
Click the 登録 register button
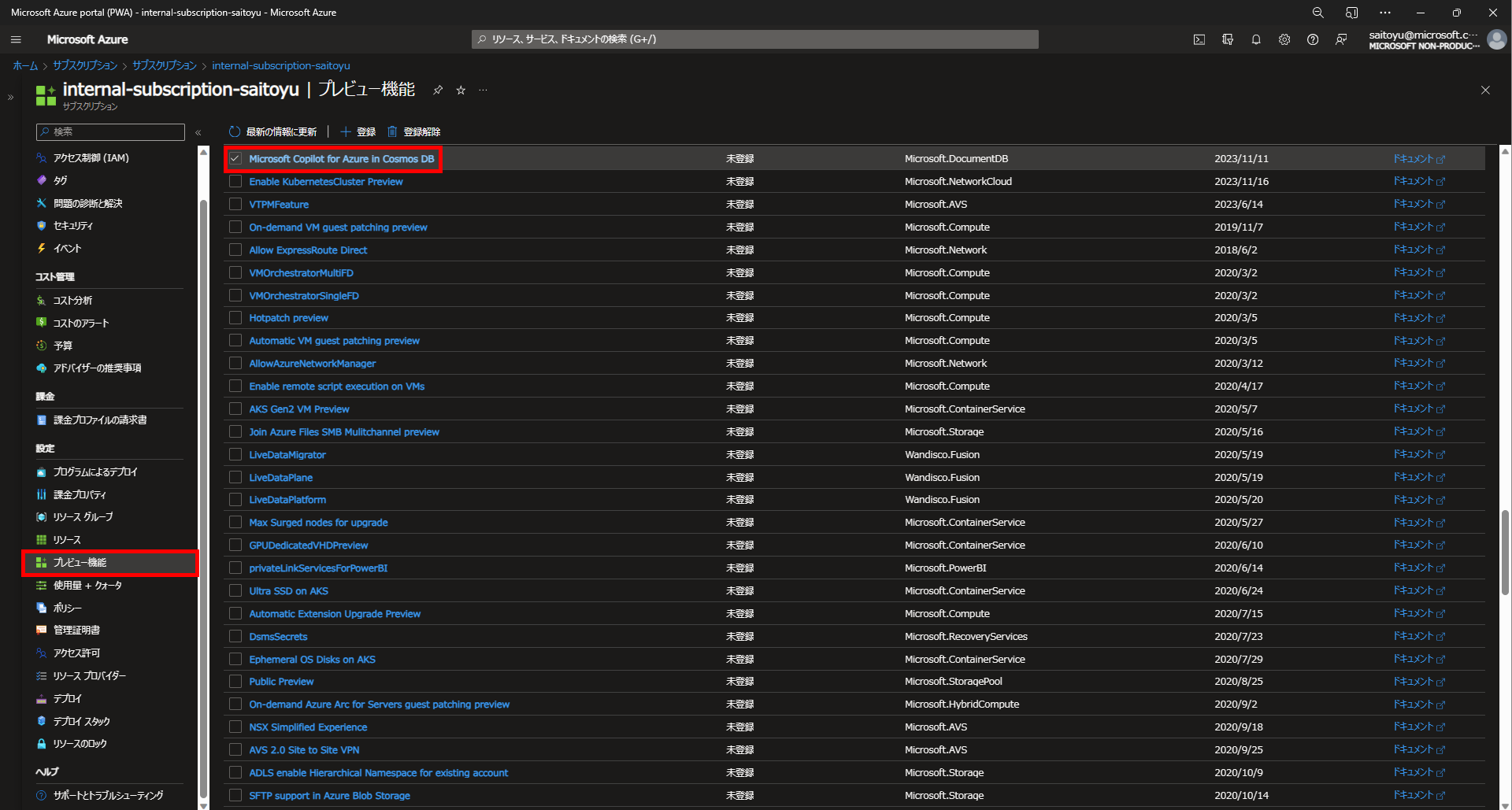[x=358, y=131]
